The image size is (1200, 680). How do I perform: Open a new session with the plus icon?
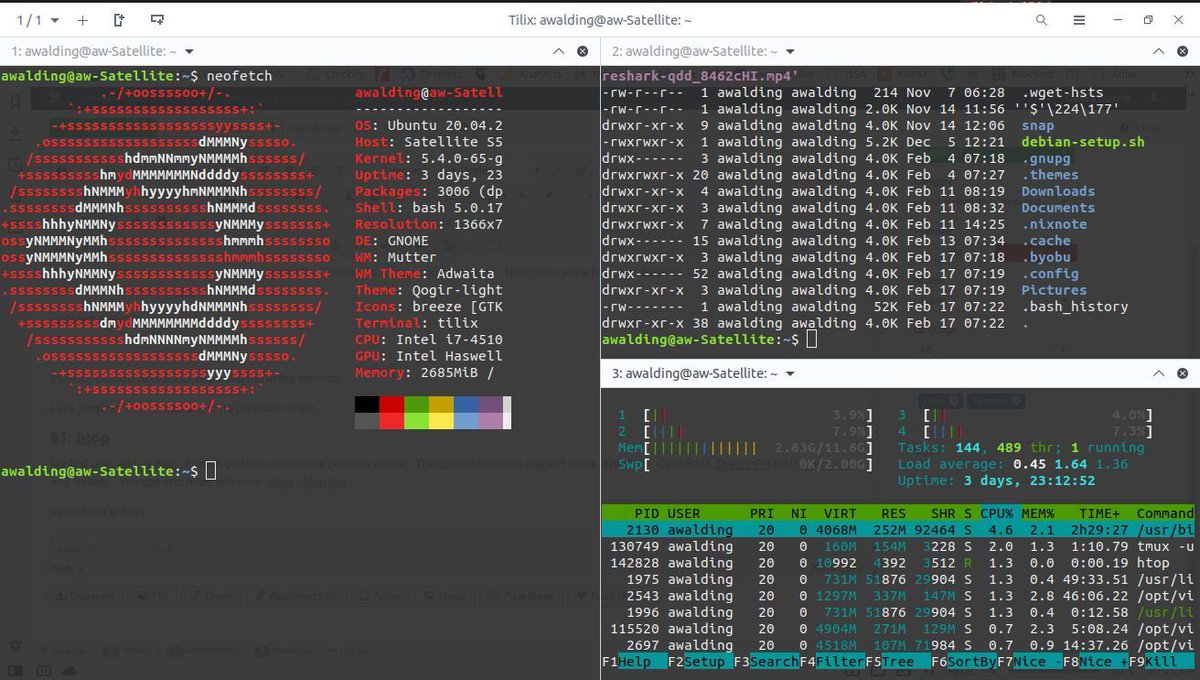pyautogui.click(x=82, y=18)
